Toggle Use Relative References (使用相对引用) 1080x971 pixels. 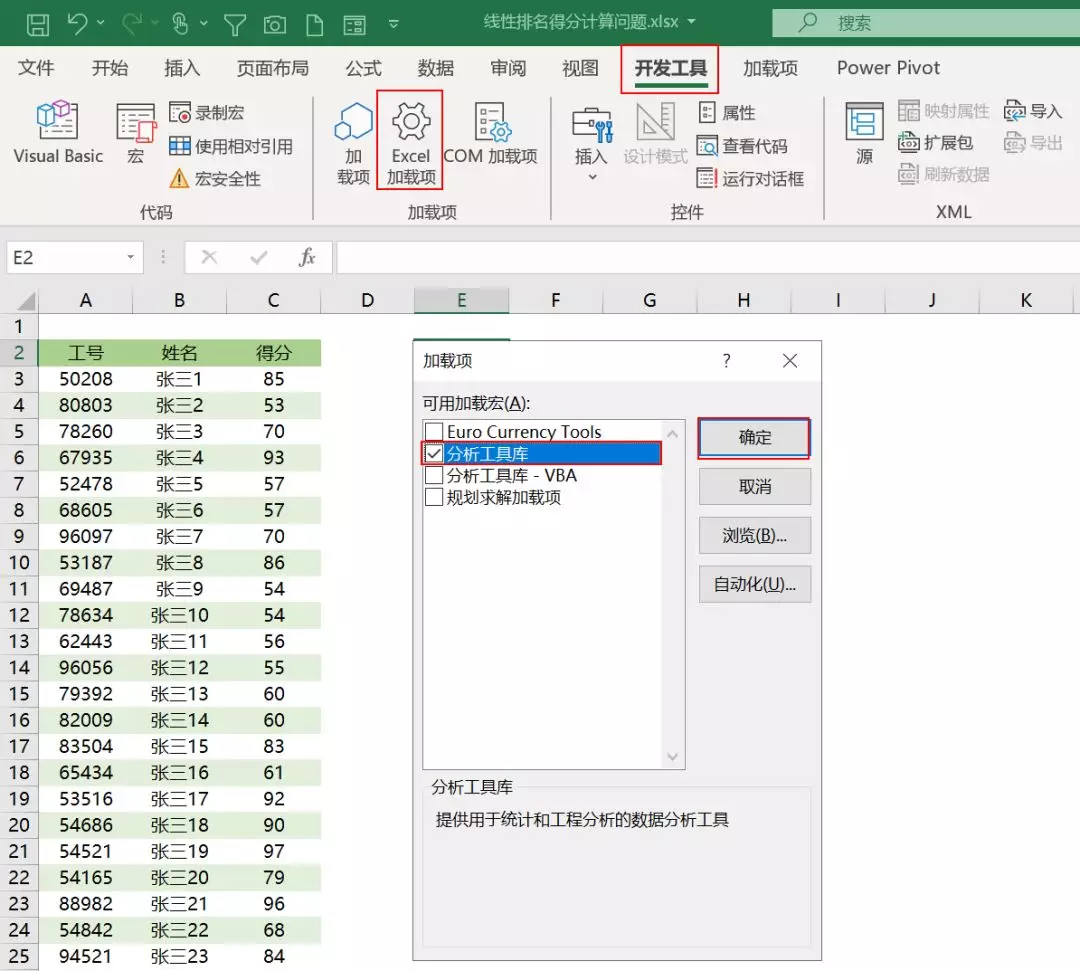tap(231, 146)
